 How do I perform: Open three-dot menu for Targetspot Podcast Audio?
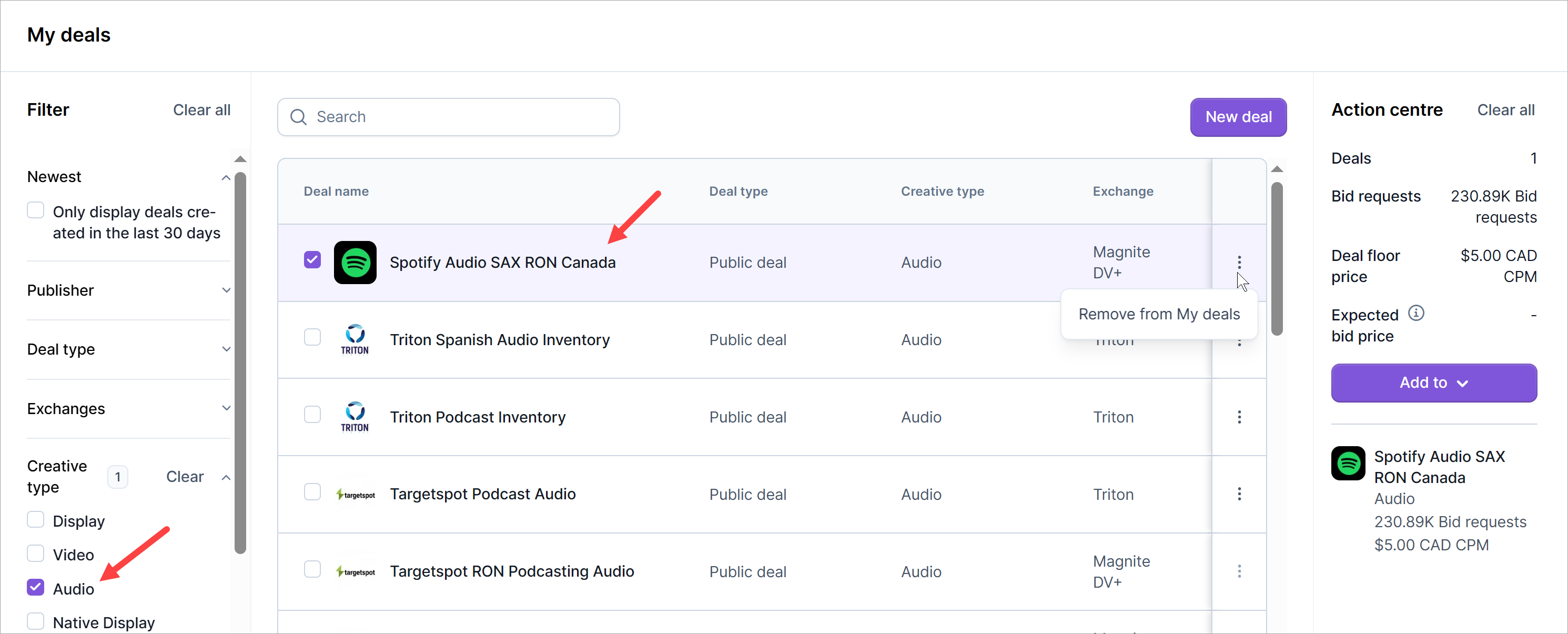[x=1239, y=494]
